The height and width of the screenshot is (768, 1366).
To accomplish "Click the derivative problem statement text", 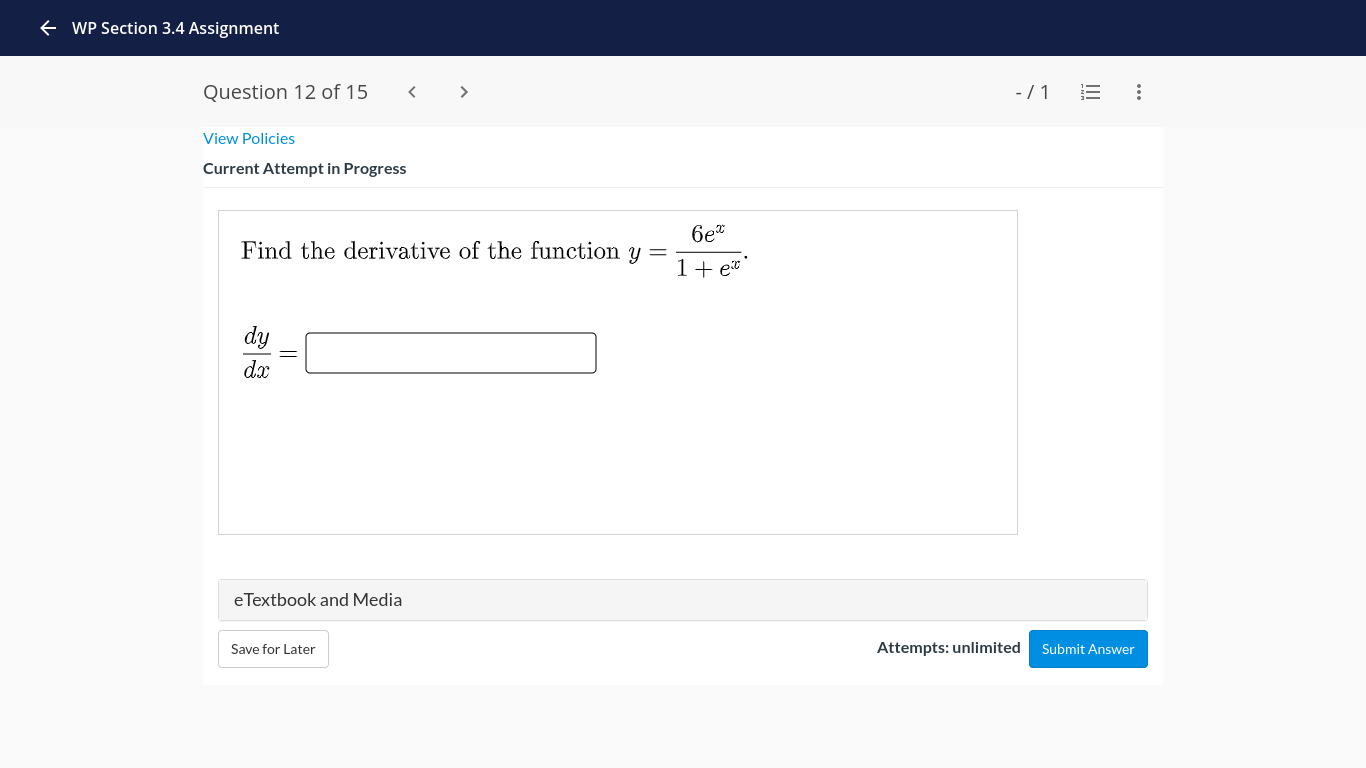I will point(430,250).
